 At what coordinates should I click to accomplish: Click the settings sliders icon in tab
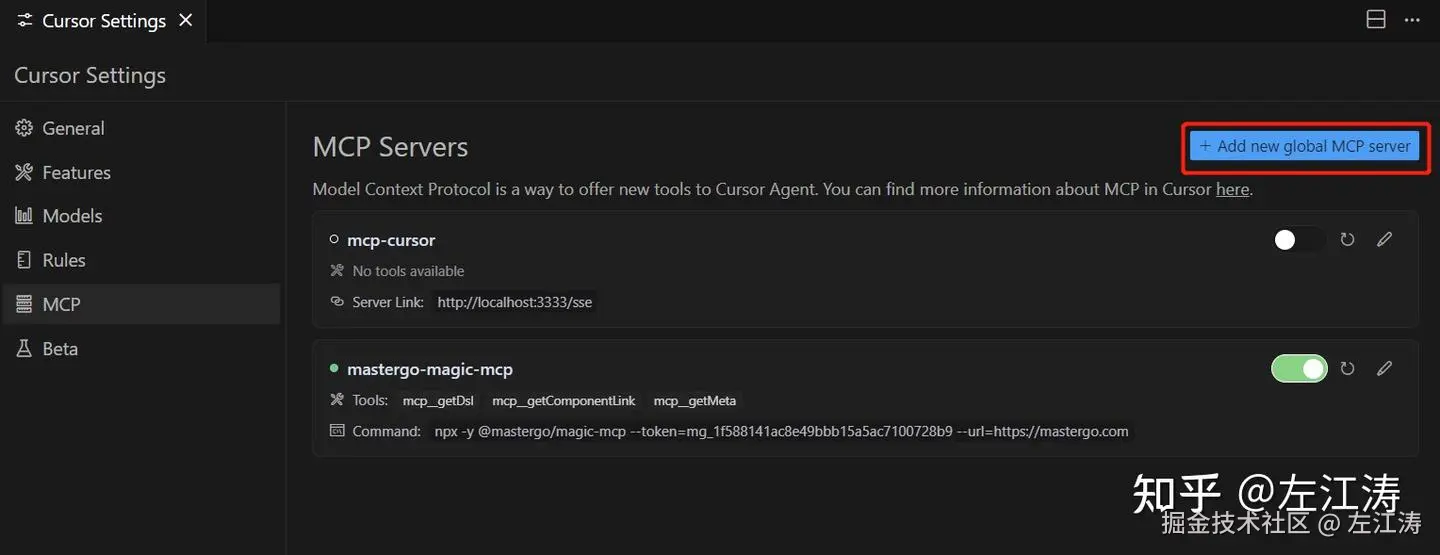click(x=25, y=20)
